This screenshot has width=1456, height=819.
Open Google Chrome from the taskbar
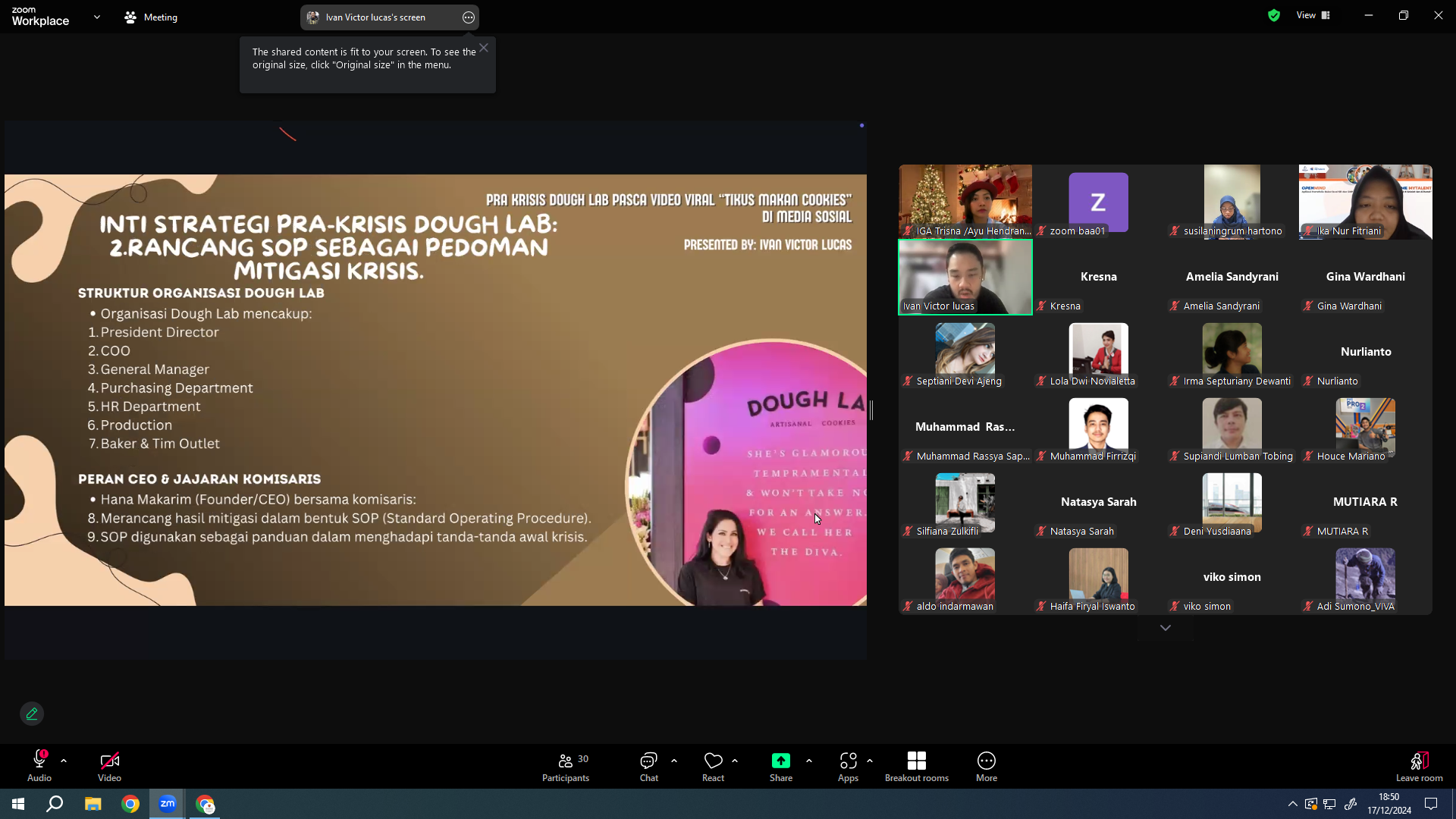[130, 804]
